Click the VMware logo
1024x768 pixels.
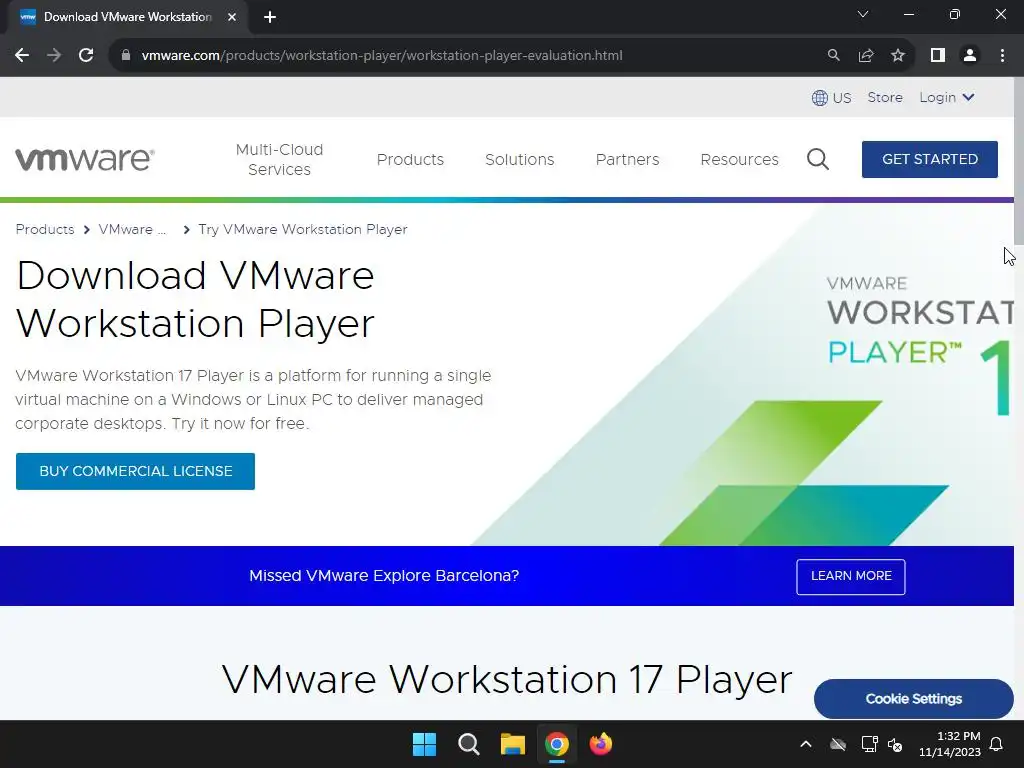tap(85, 159)
